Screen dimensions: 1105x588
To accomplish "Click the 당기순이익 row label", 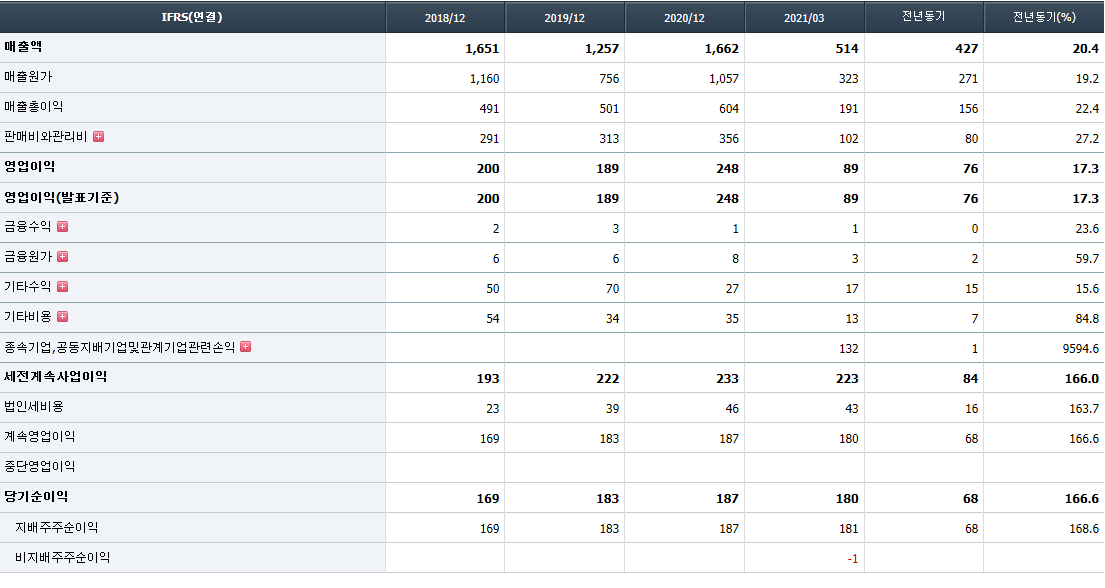I will [36, 496].
